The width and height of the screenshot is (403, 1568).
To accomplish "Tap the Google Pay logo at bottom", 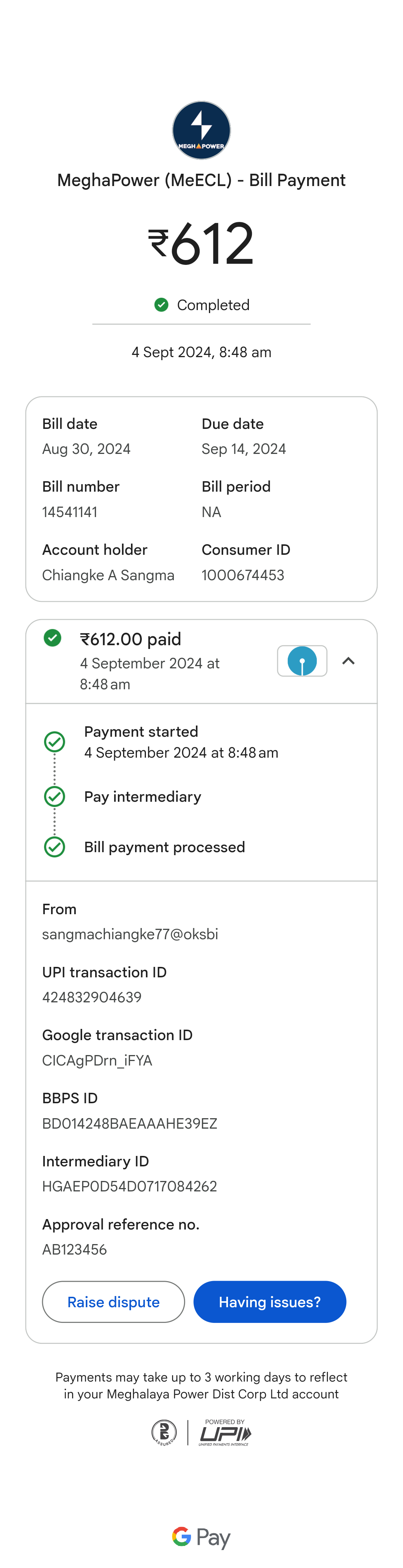I will (x=201, y=1538).
